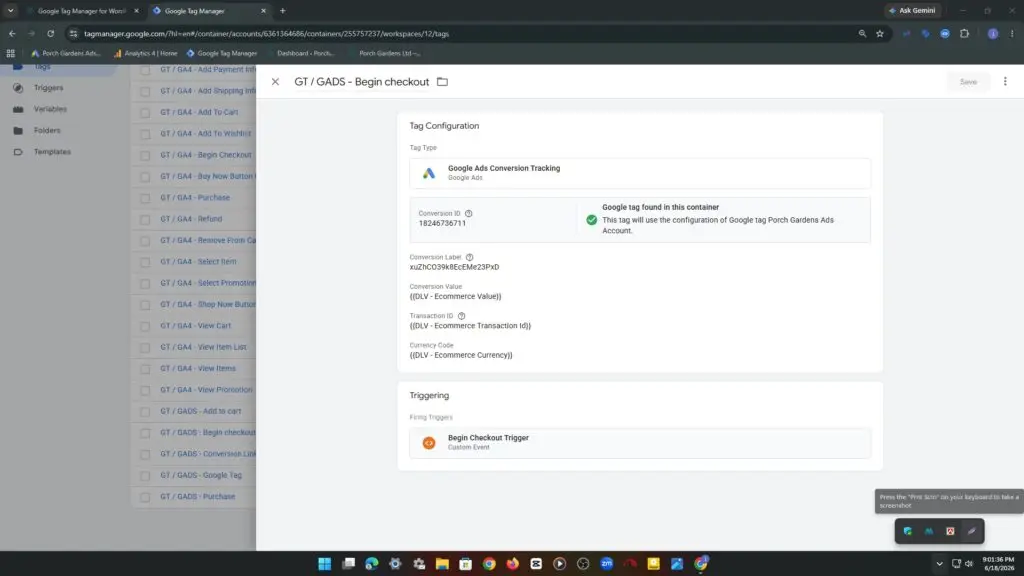
Task: Click {{DLV - Ecommerce Value}} conversion value
Action: (455, 296)
